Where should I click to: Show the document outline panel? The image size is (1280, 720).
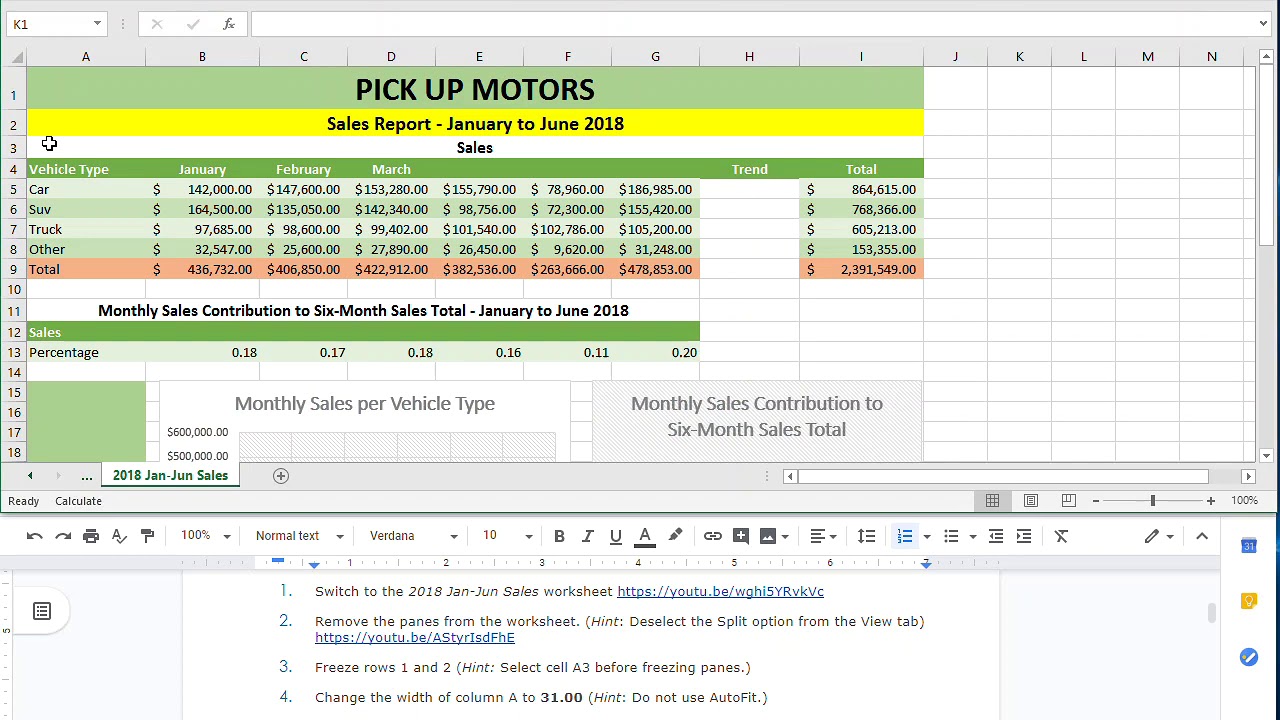tap(42, 611)
